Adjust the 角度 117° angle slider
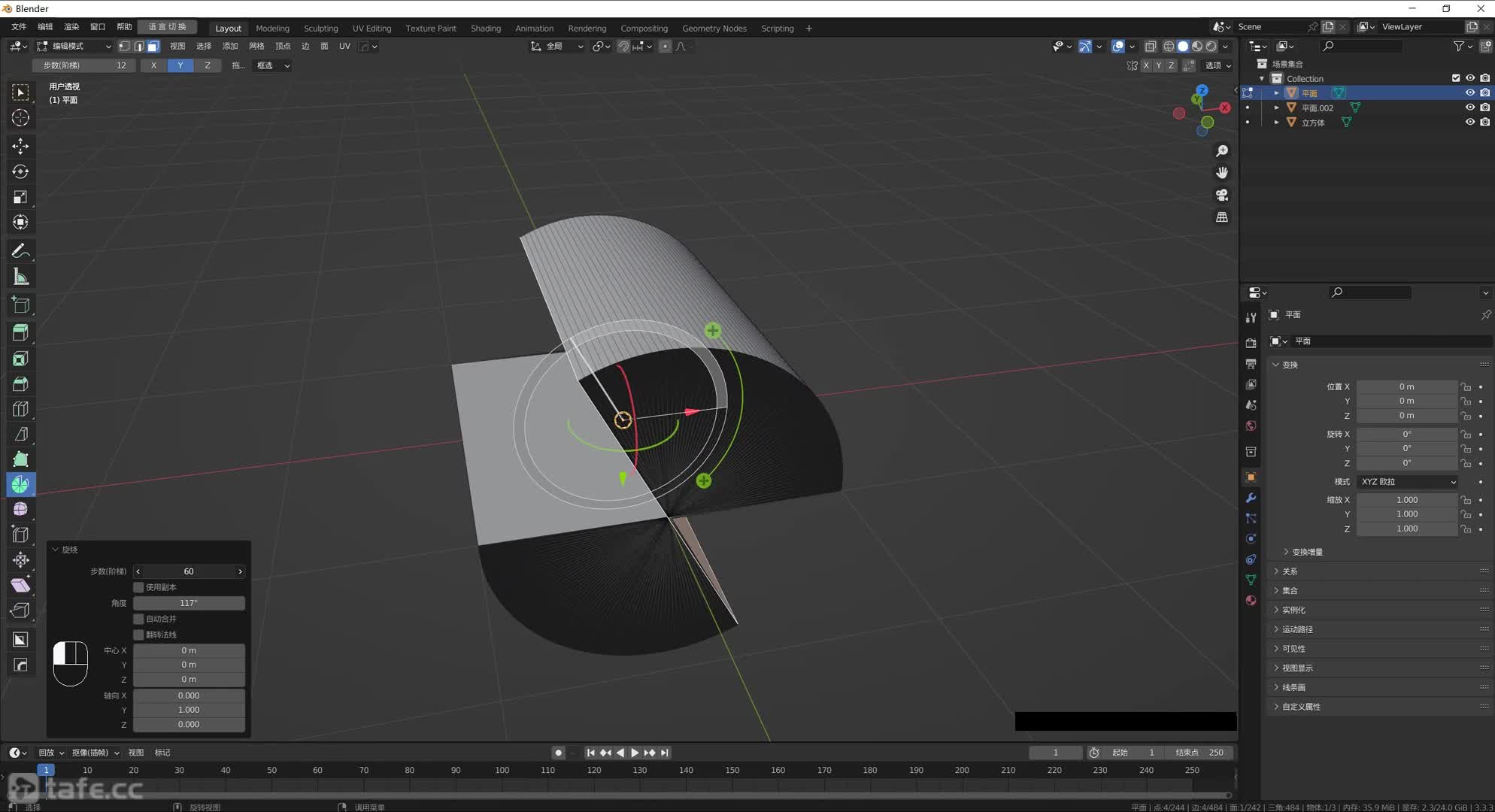 click(x=189, y=603)
